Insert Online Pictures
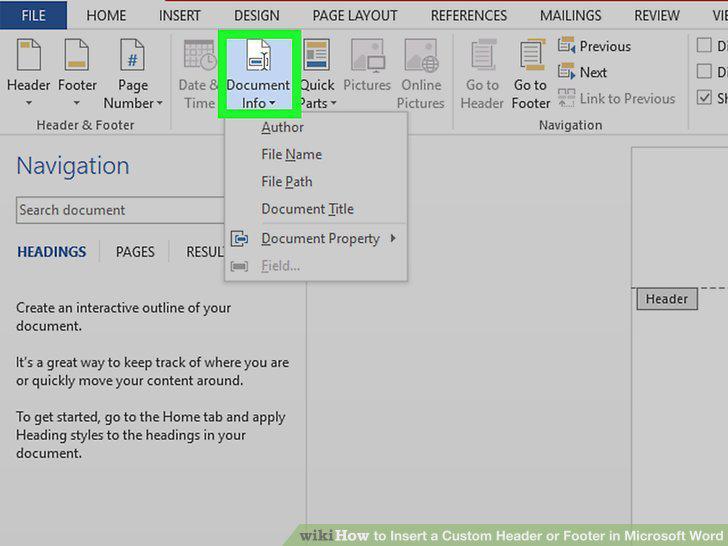The width and height of the screenshot is (728, 546). tap(421, 73)
